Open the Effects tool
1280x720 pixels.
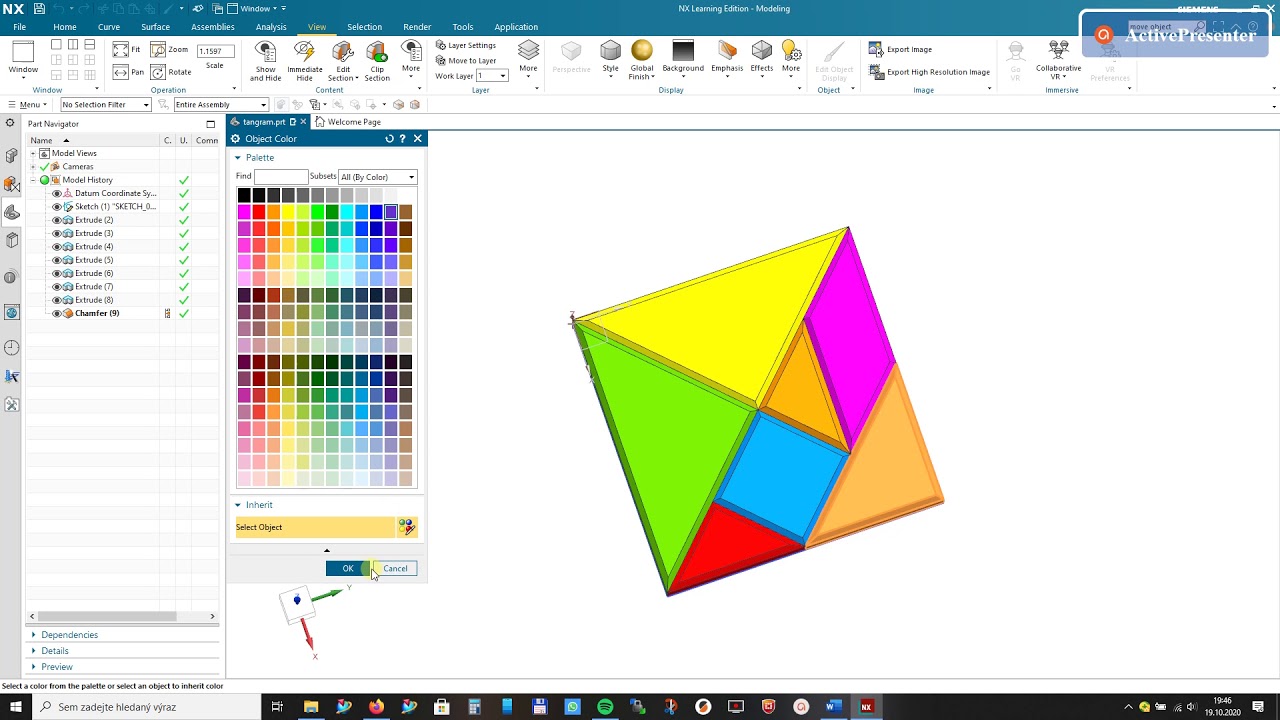762,57
